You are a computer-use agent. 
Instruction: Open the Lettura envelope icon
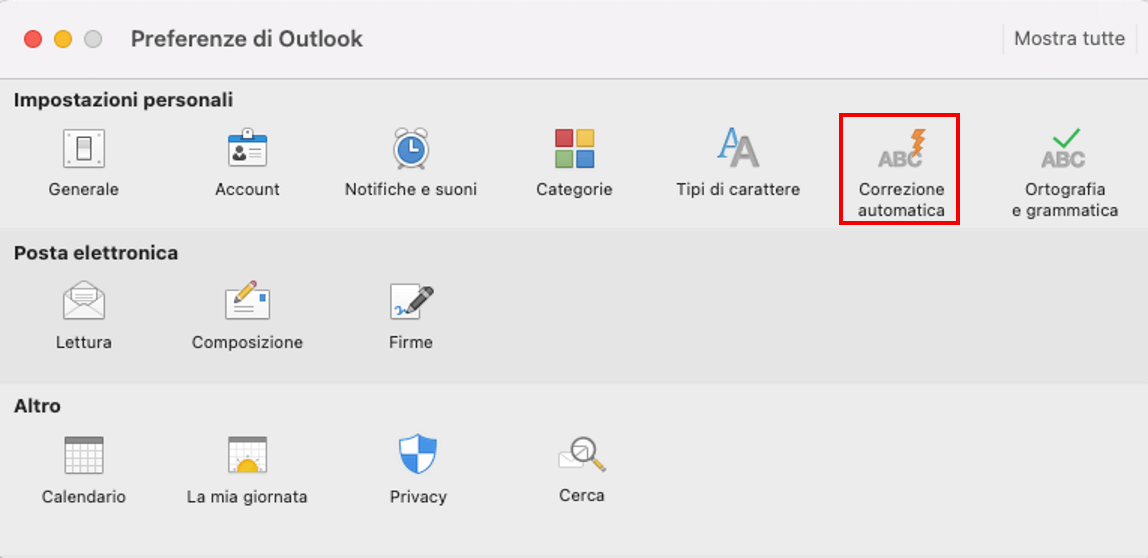pyautogui.click(x=83, y=301)
